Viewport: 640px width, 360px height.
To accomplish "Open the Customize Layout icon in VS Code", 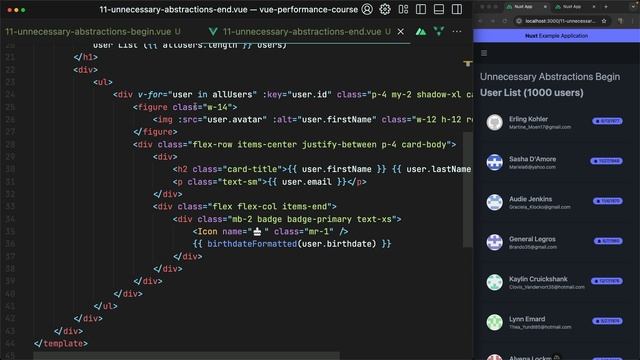I will click(x=403, y=9).
